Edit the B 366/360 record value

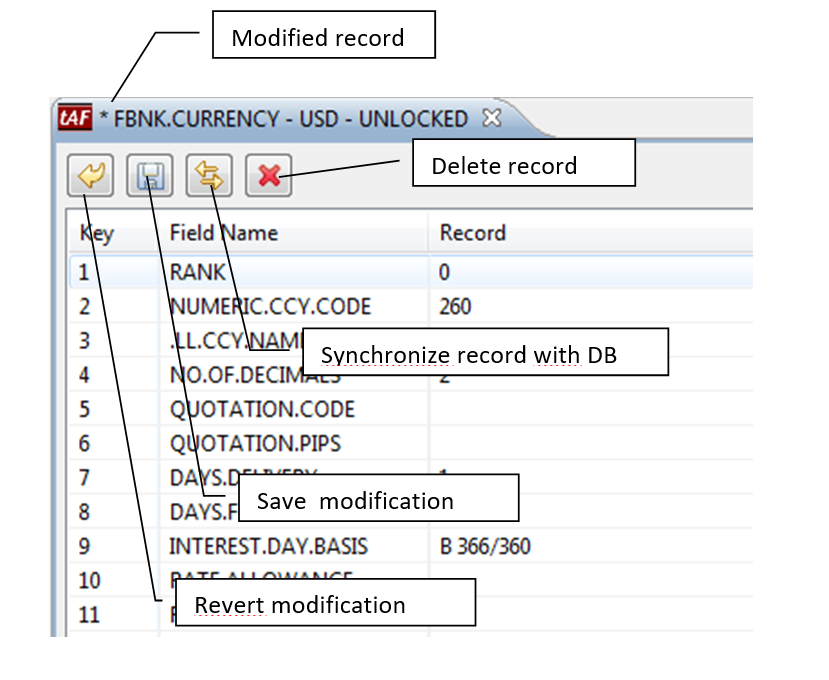pyautogui.click(x=485, y=547)
